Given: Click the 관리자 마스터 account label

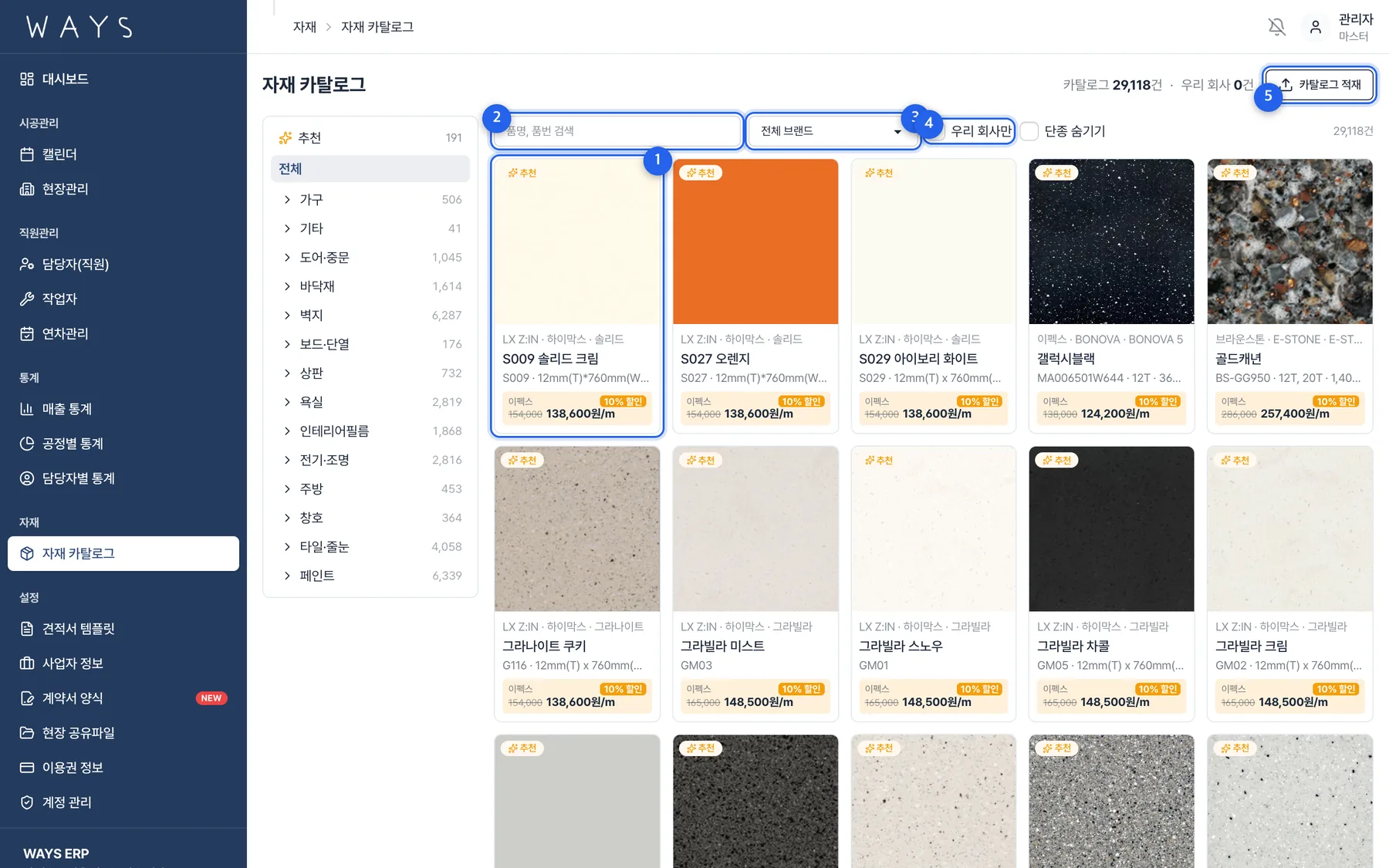Looking at the screenshot, I should pos(1356,27).
